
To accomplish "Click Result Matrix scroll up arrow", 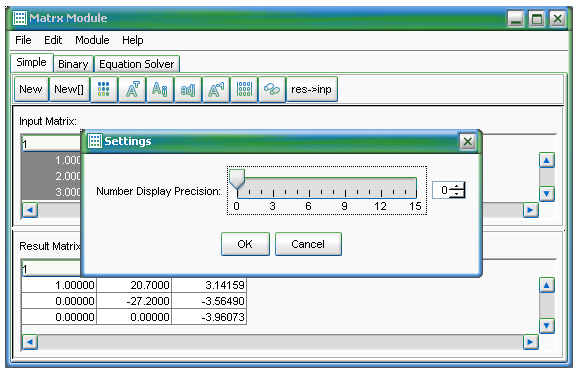I will point(547,285).
